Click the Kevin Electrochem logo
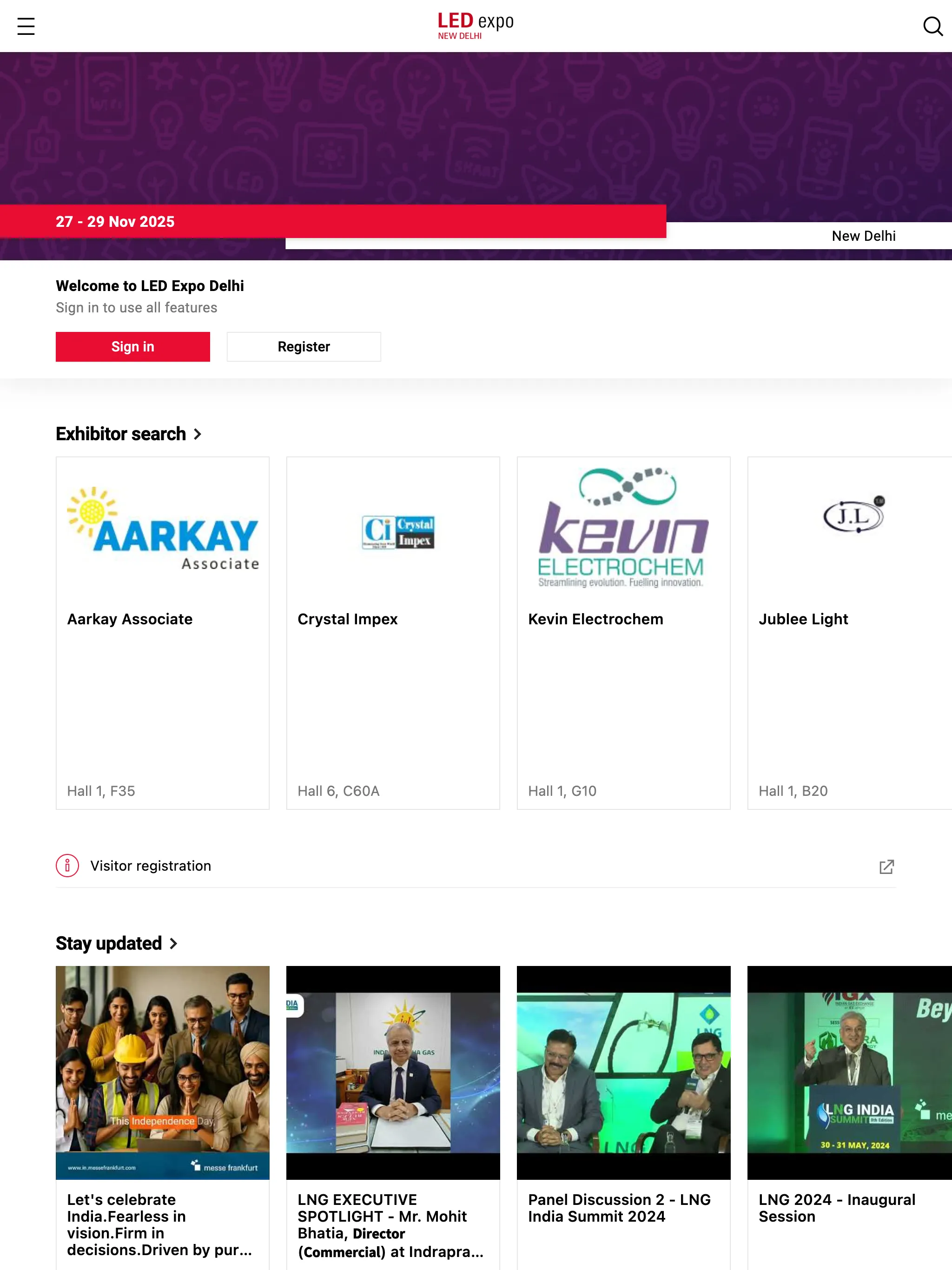The height and width of the screenshot is (1270, 952). (623, 528)
